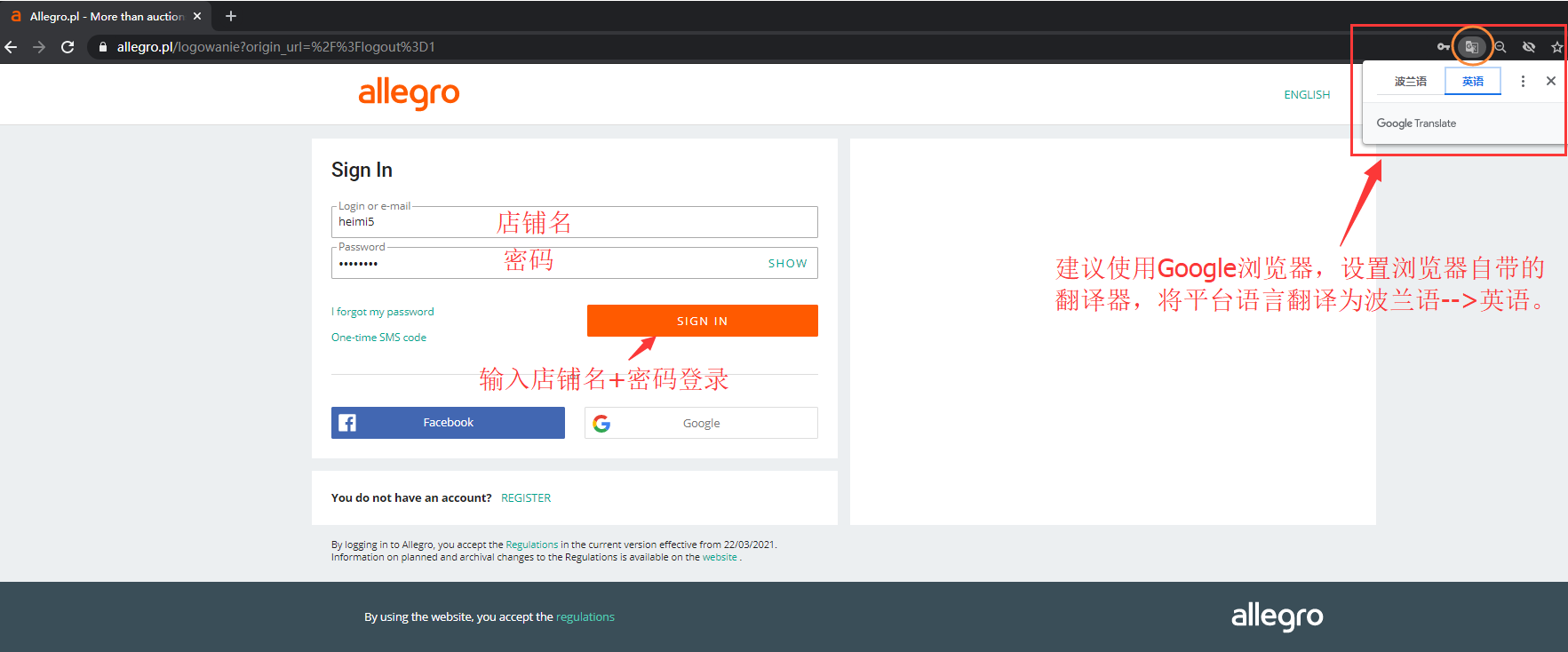Screen dimensions: 1568x652
Task: Click the orange allegro header logo
Action: pos(409,93)
